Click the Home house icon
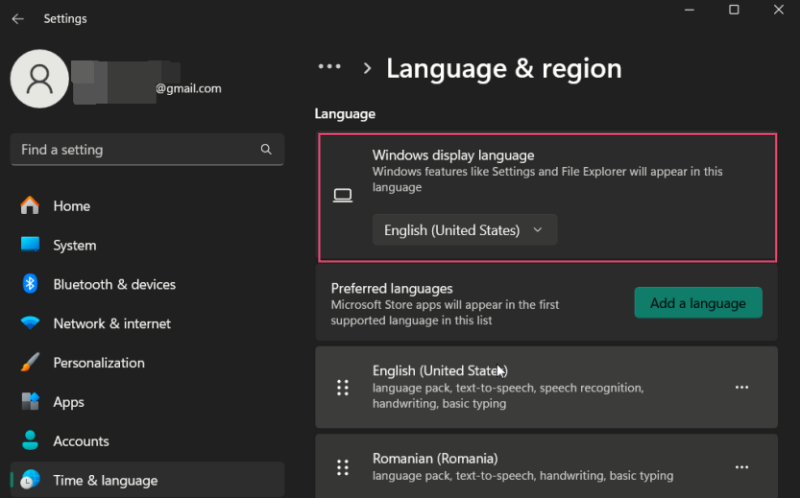Image resolution: width=800 pixels, height=498 pixels. coord(30,205)
